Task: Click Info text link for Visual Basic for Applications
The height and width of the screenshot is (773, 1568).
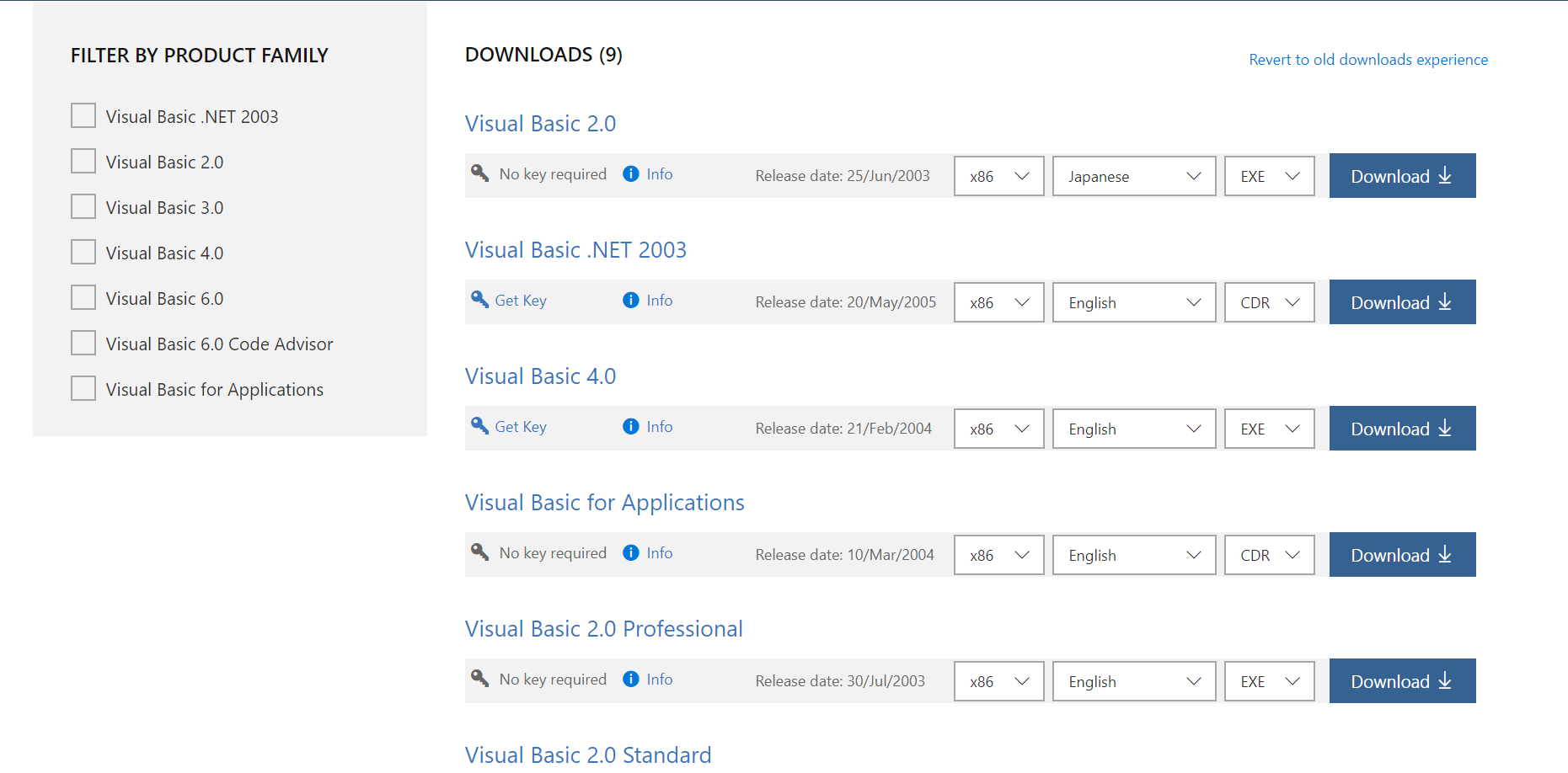Action: pos(660,553)
